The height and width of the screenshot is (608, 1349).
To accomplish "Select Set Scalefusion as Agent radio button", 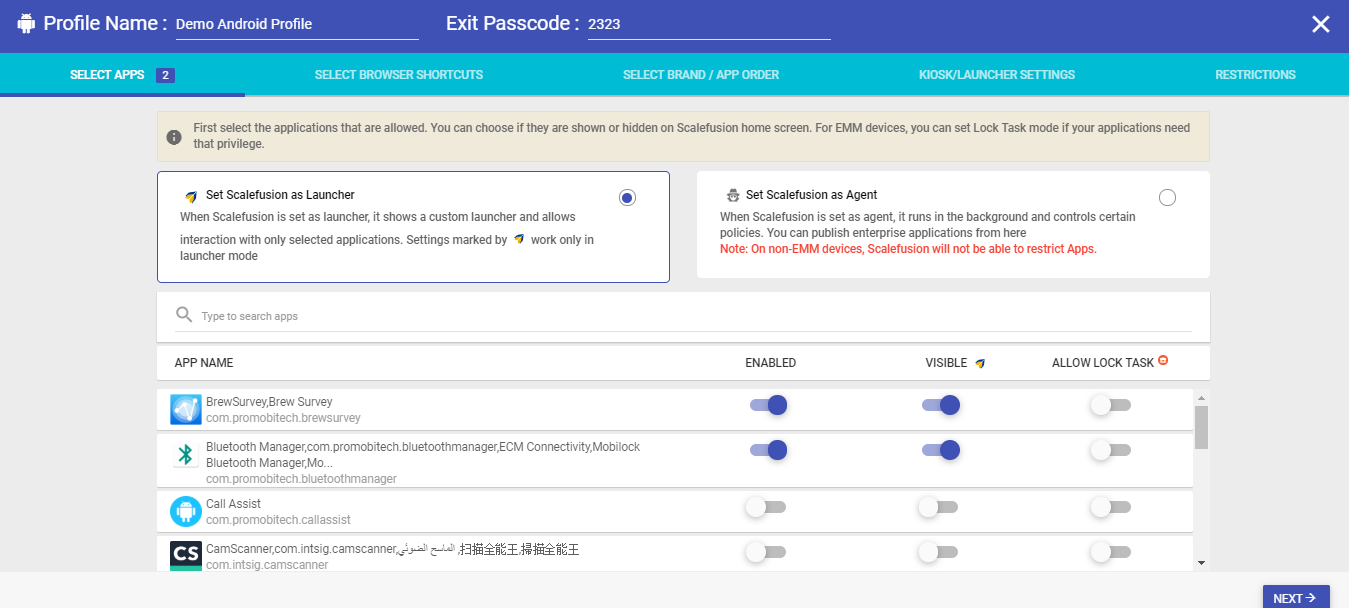I will (x=1167, y=198).
